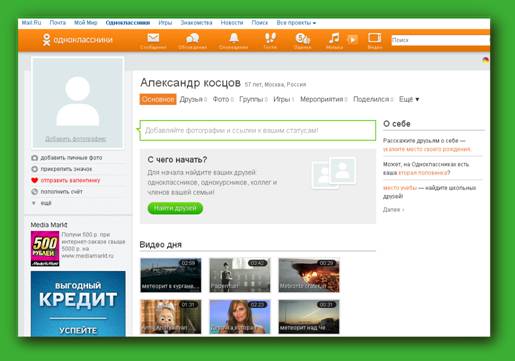Open the 00:29 fire crater video thumbnail

309,275
